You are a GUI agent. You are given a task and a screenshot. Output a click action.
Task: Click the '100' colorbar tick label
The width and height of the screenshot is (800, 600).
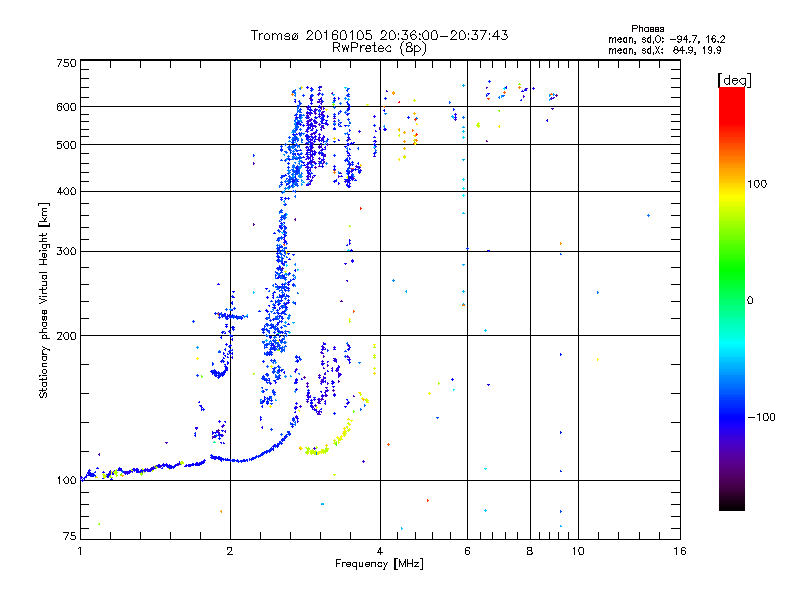757,184
